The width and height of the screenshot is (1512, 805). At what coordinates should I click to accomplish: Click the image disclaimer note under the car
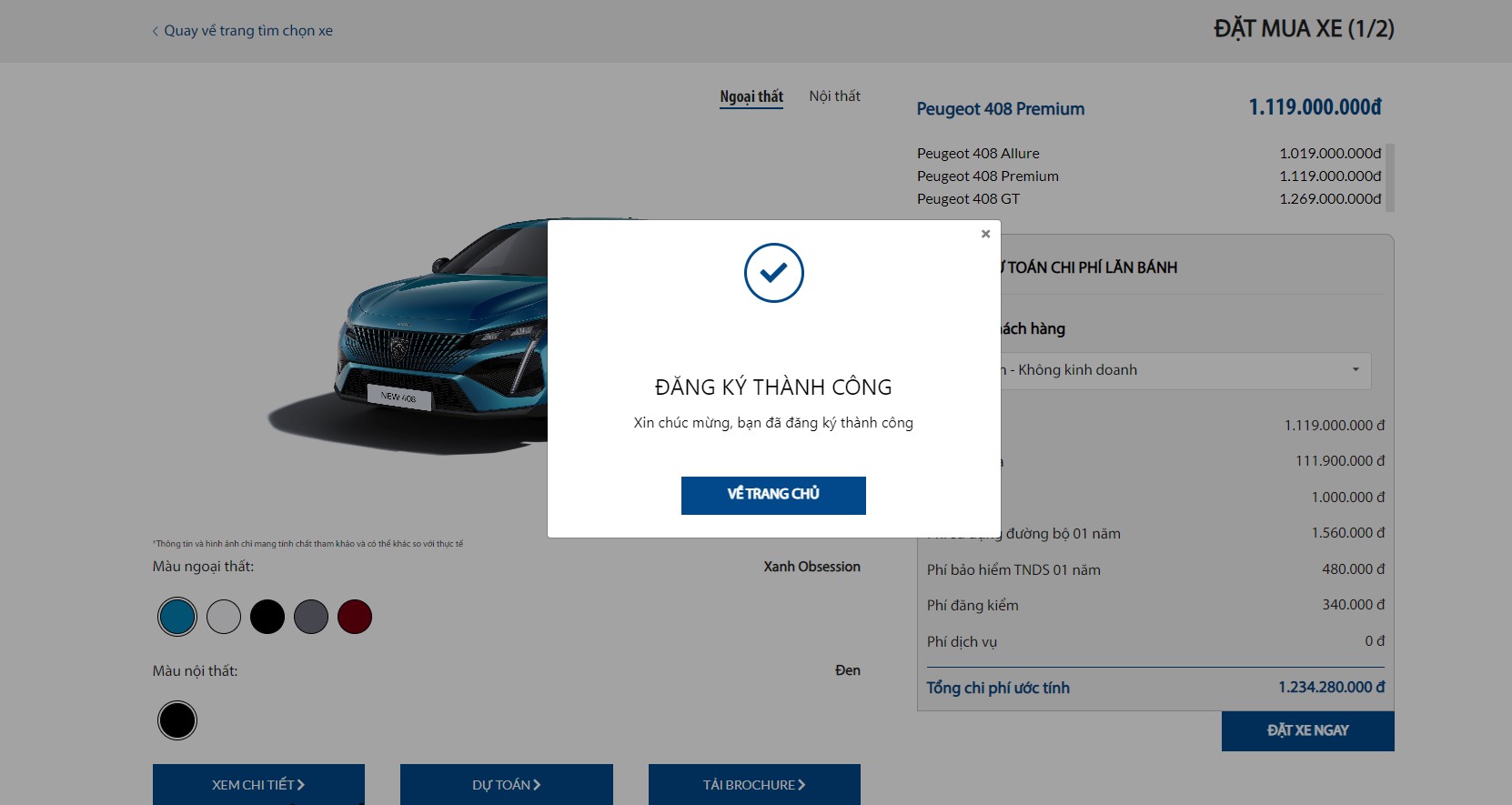[308, 544]
